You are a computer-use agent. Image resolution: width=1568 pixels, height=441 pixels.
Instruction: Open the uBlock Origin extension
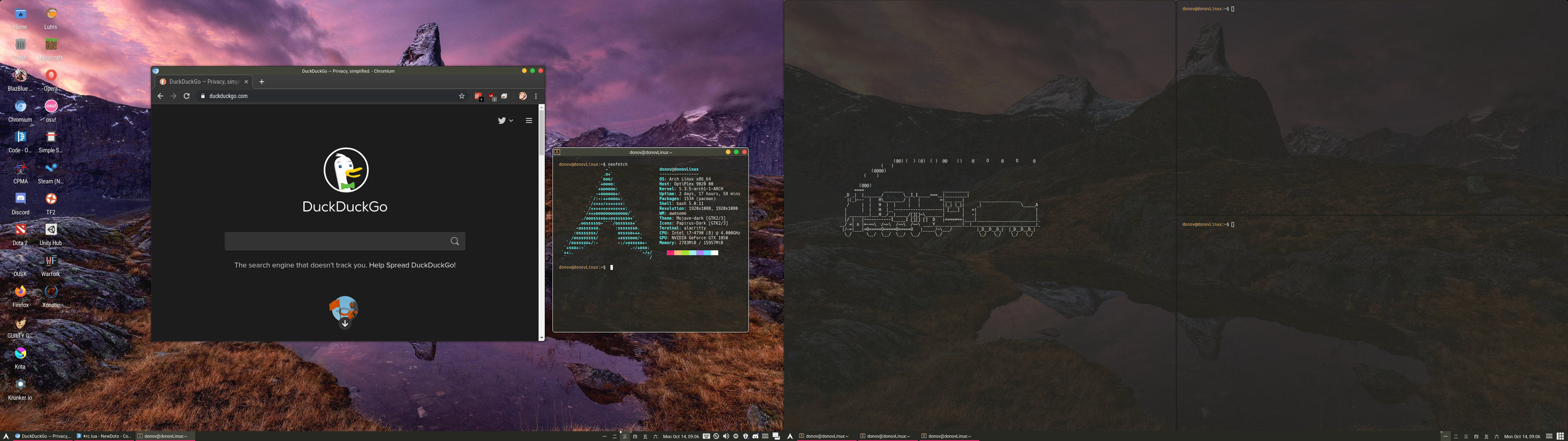point(491,96)
